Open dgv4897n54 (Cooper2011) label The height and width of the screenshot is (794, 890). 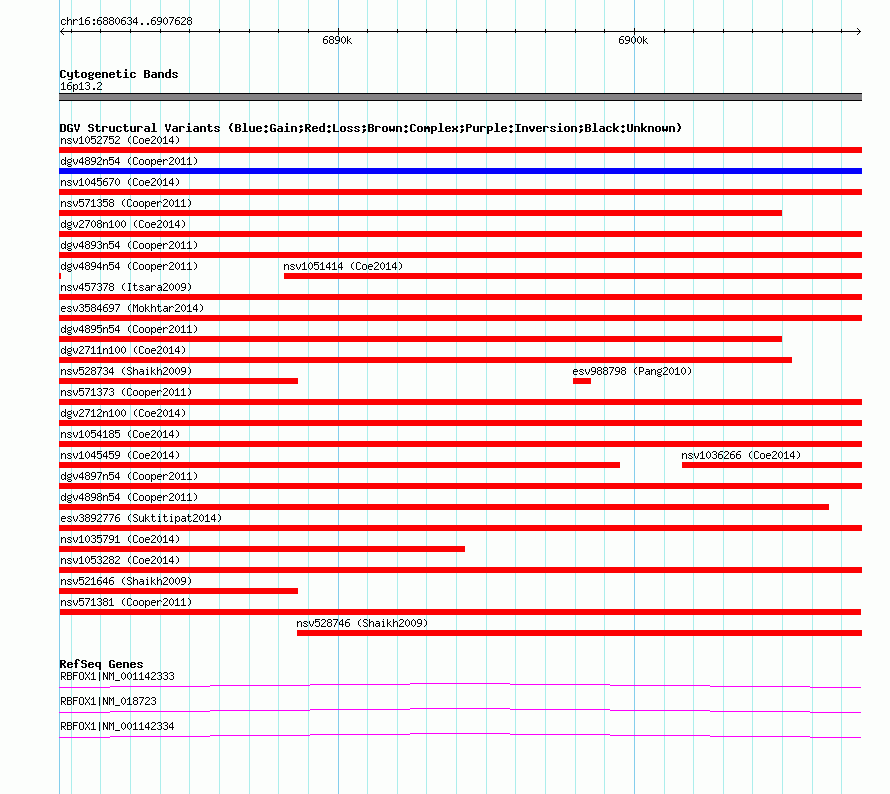click(x=129, y=476)
